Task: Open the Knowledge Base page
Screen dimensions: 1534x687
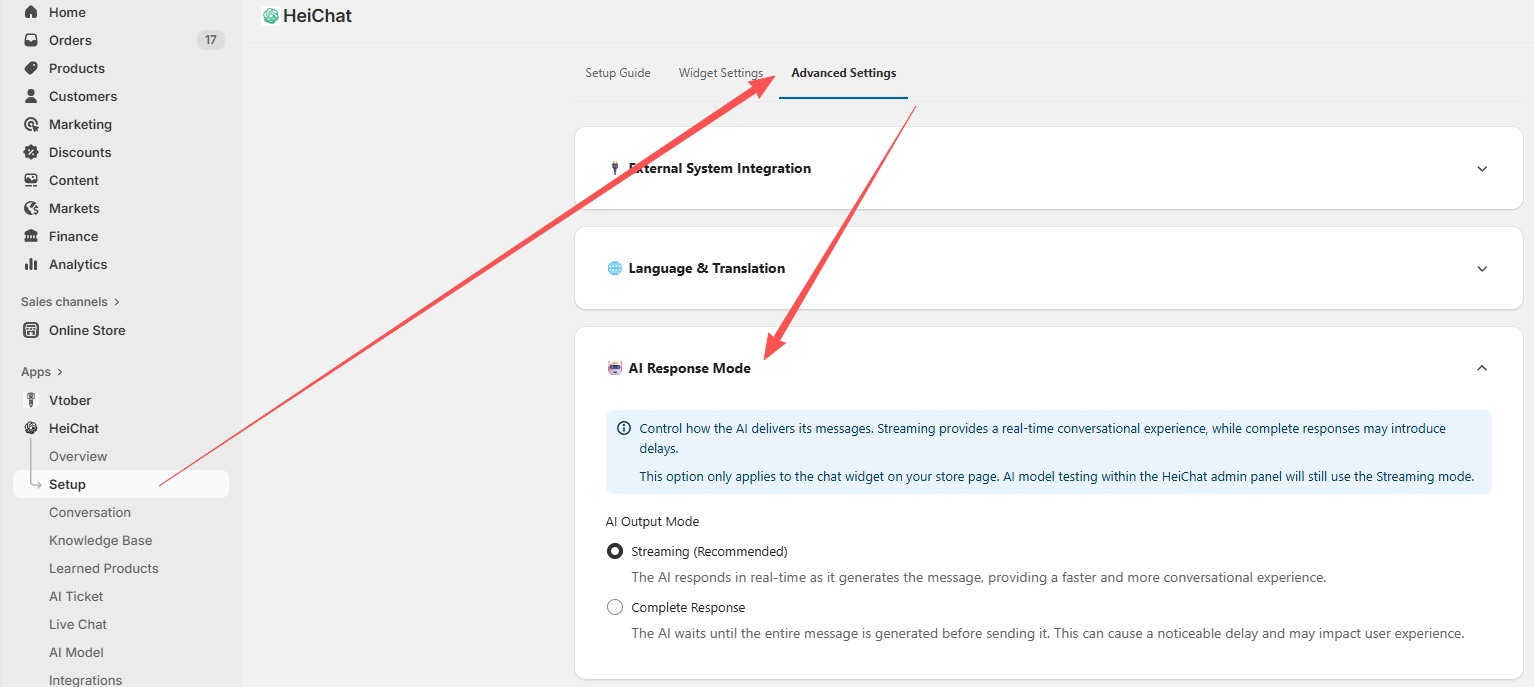Action: coord(101,540)
